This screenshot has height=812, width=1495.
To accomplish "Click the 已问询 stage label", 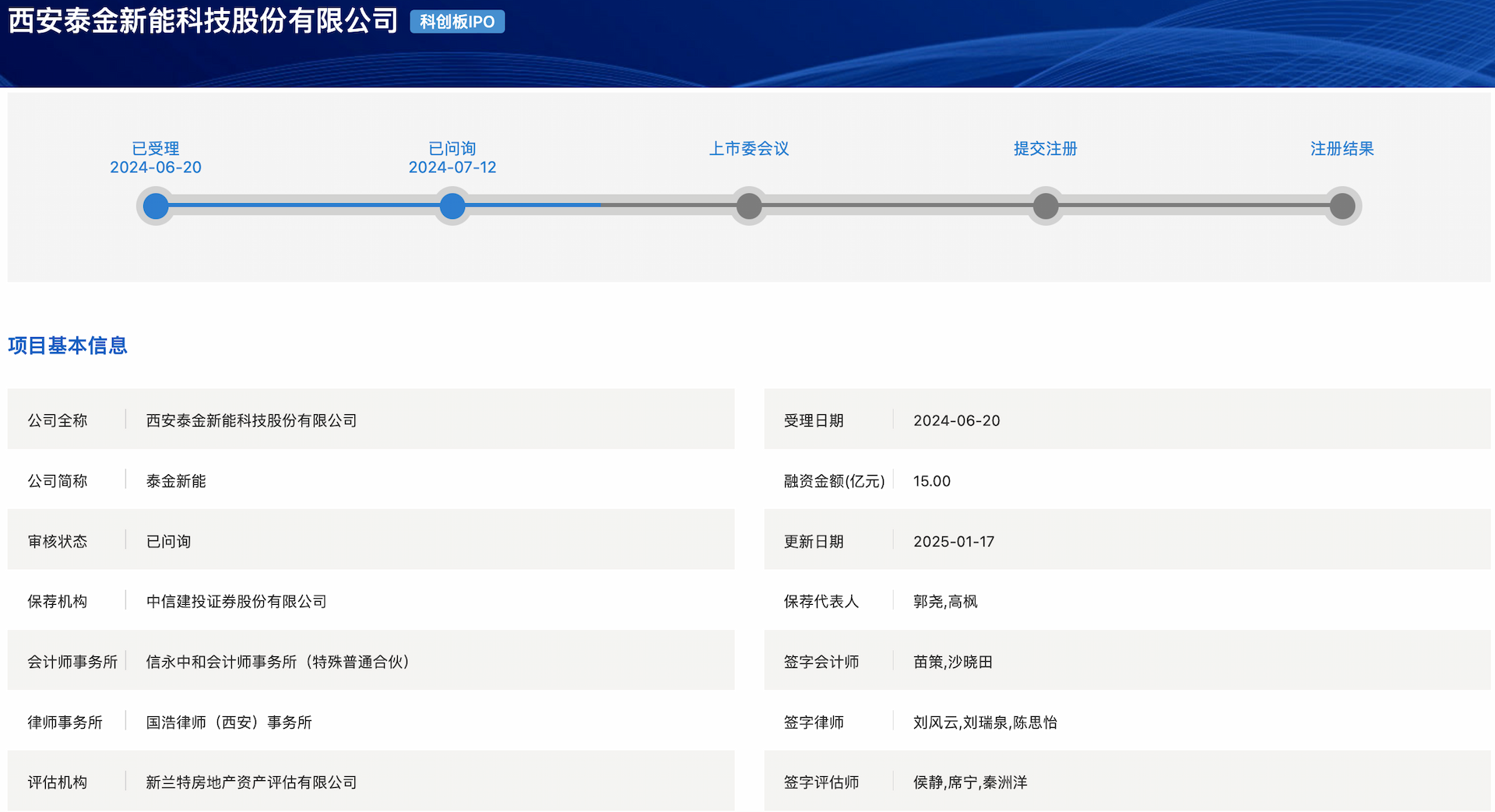I will pyautogui.click(x=452, y=149).
